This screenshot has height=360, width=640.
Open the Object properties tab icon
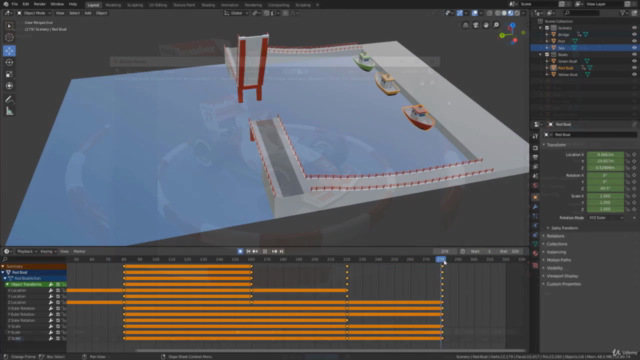535,198
